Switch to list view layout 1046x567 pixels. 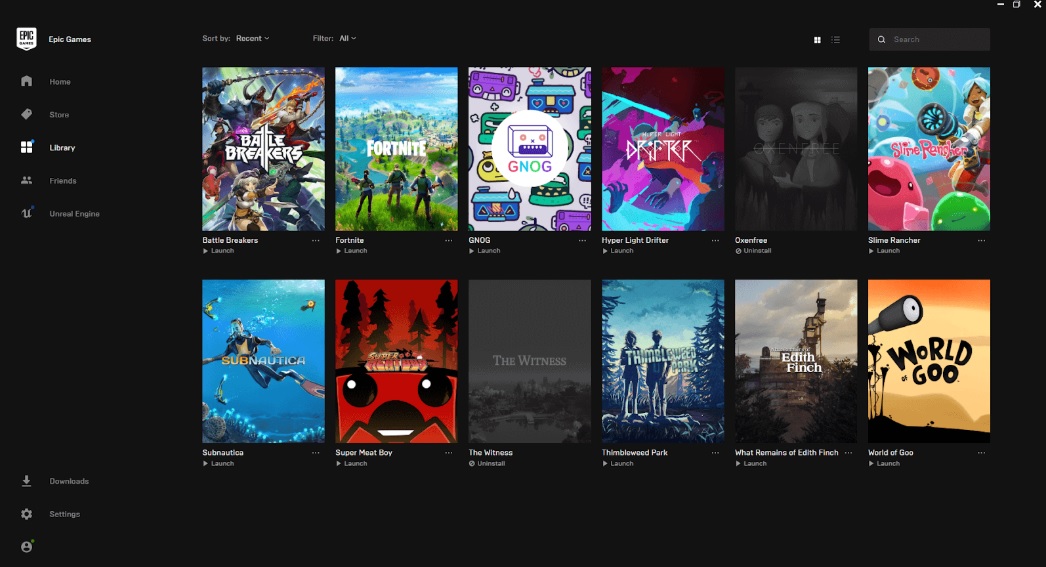point(836,40)
